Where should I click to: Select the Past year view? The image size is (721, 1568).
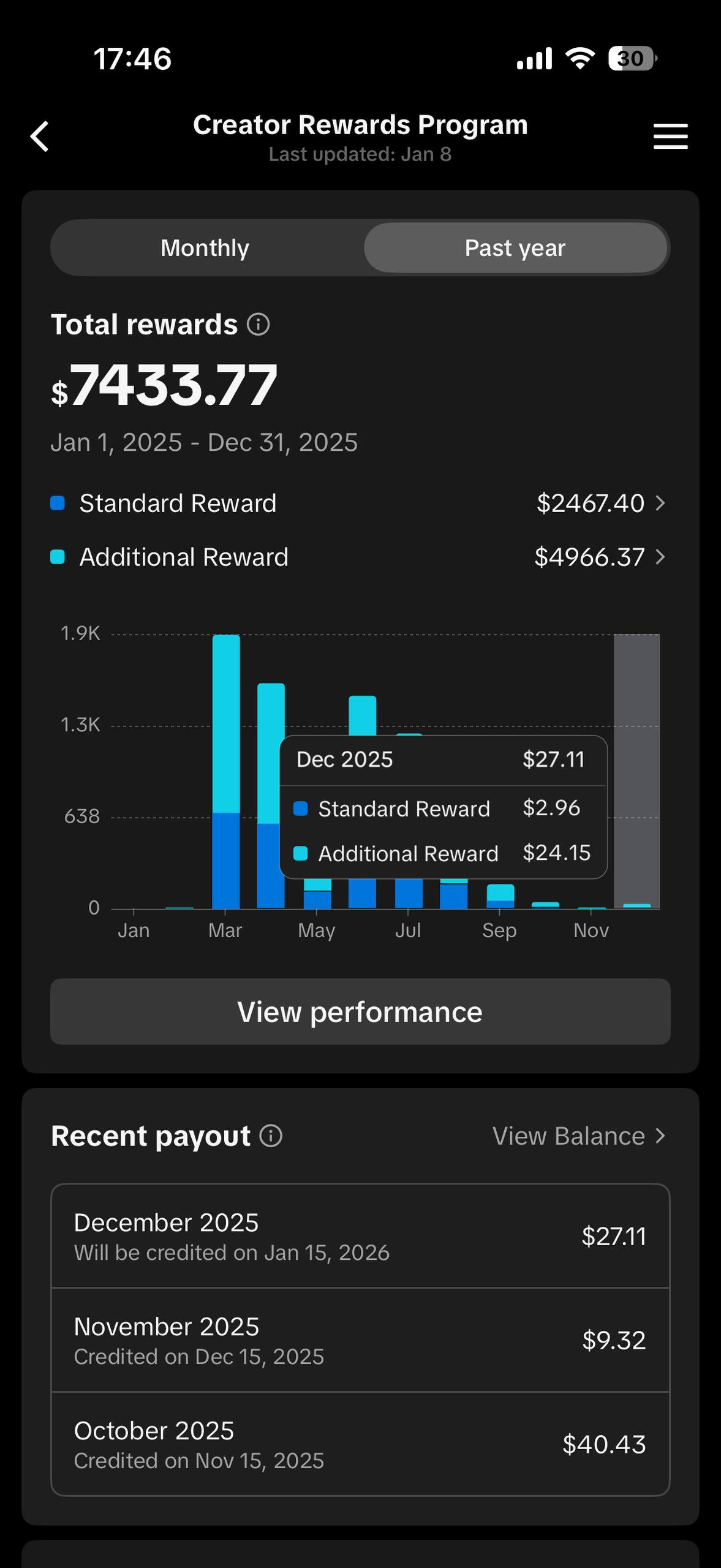click(515, 248)
